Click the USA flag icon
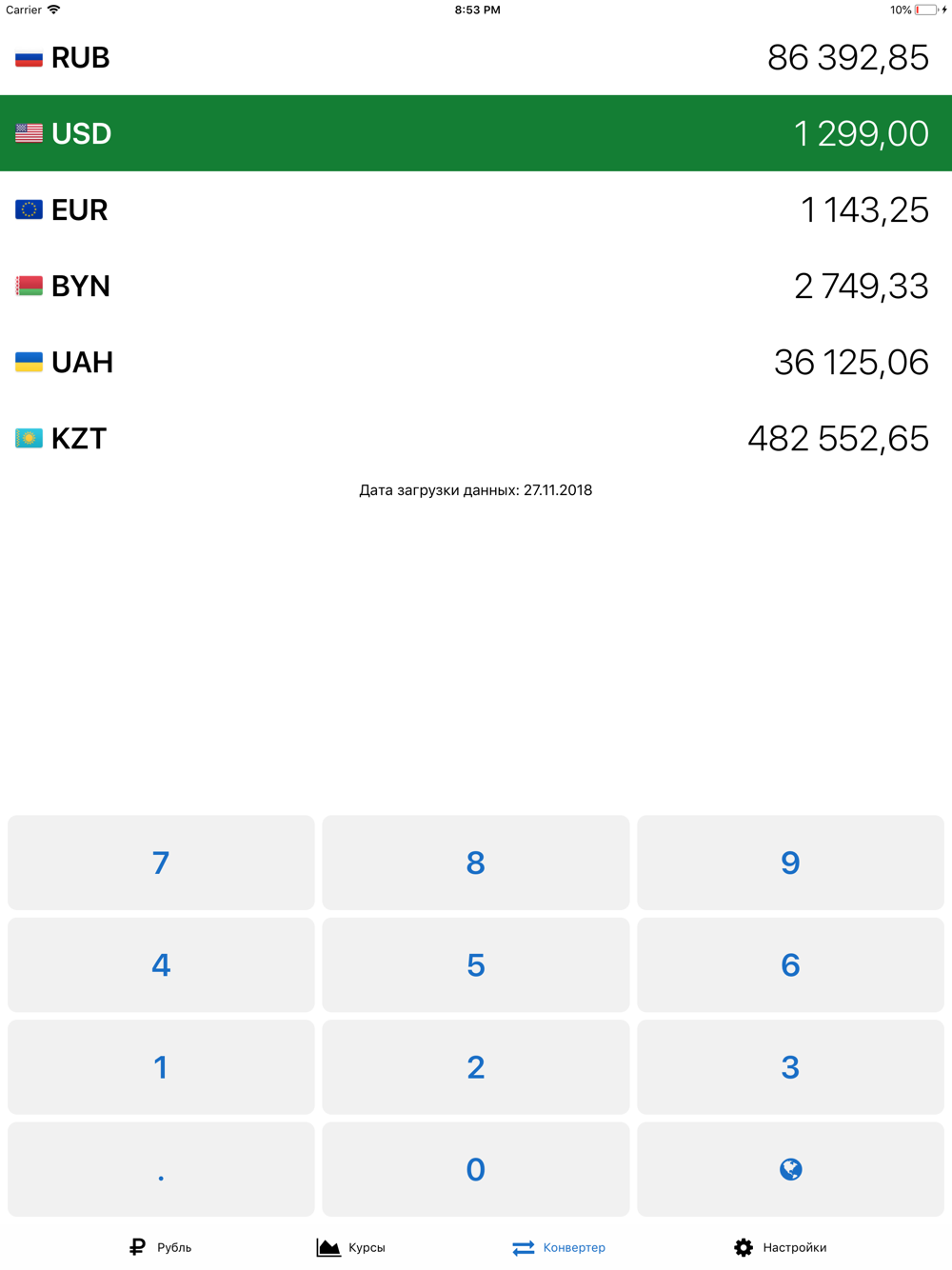 [29, 133]
